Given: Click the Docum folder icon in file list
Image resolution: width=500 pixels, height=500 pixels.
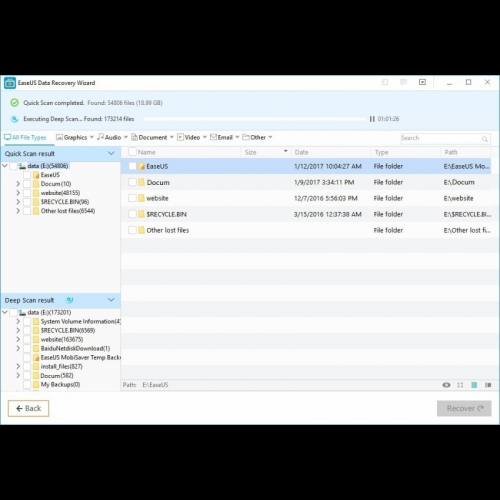Looking at the screenshot, I should tap(141, 182).
